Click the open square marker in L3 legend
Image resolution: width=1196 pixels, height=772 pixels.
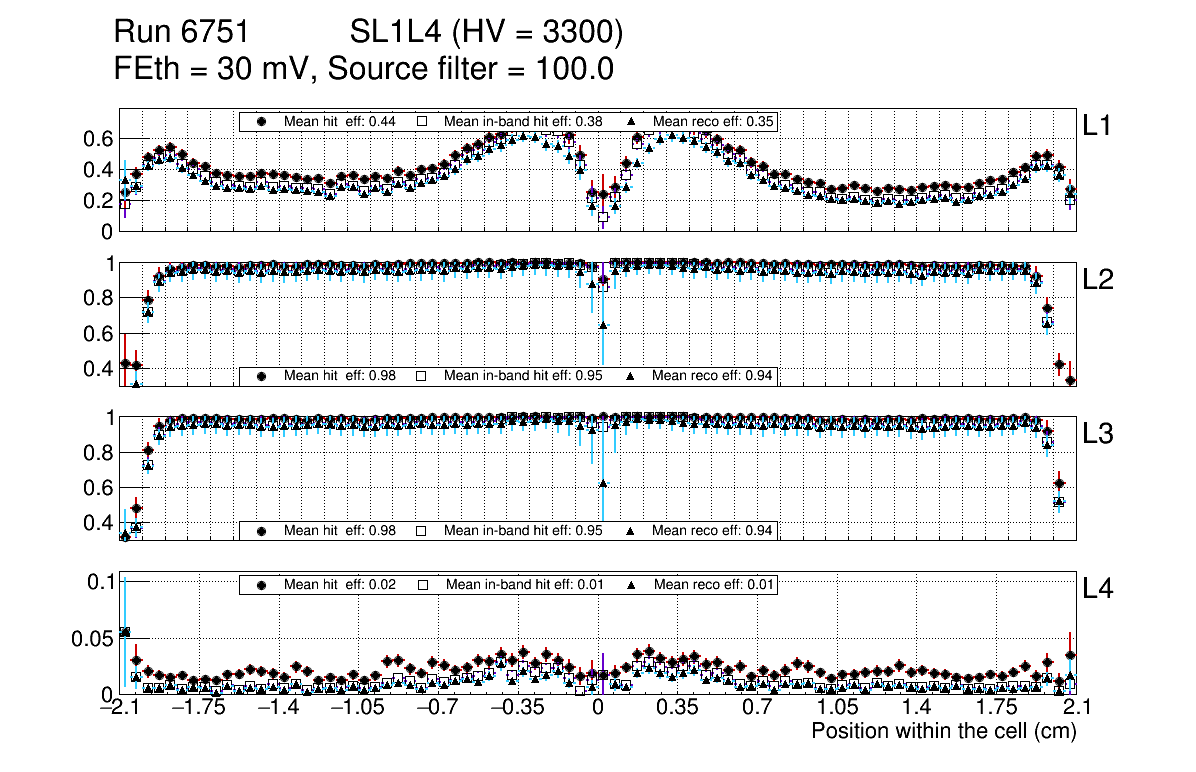[x=422, y=530]
